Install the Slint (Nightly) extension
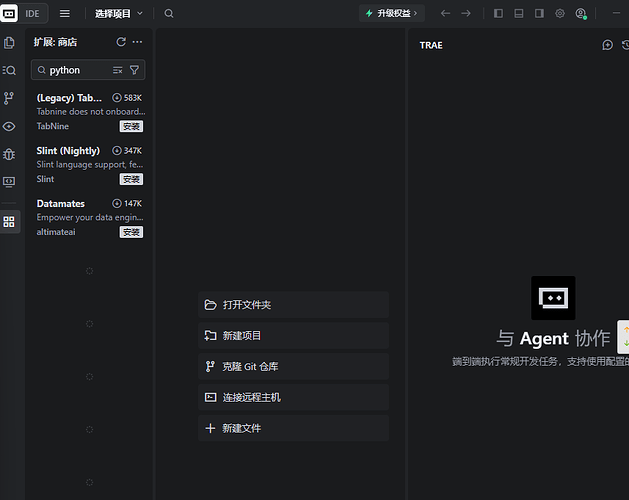Viewport: 629px width, 500px height. point(131,179)
